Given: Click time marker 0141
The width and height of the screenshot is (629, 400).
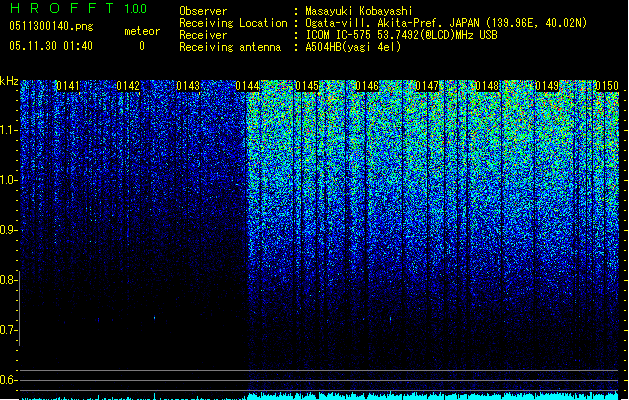Looking at the screenshot, I should 68,86.
